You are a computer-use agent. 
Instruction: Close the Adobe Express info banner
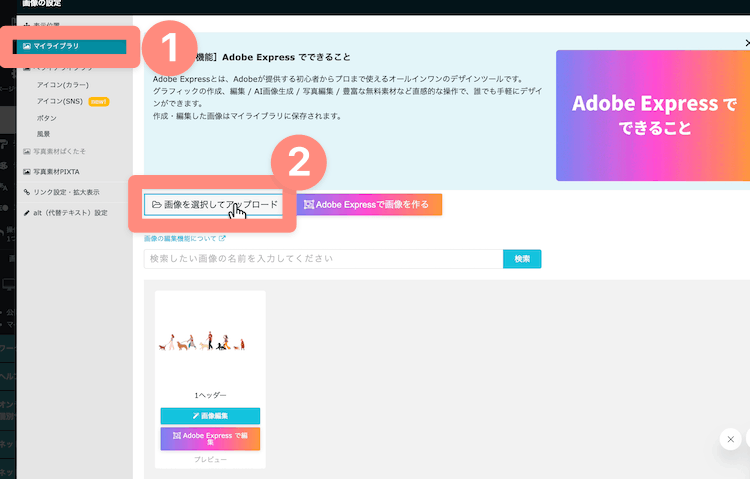point(747,43)
